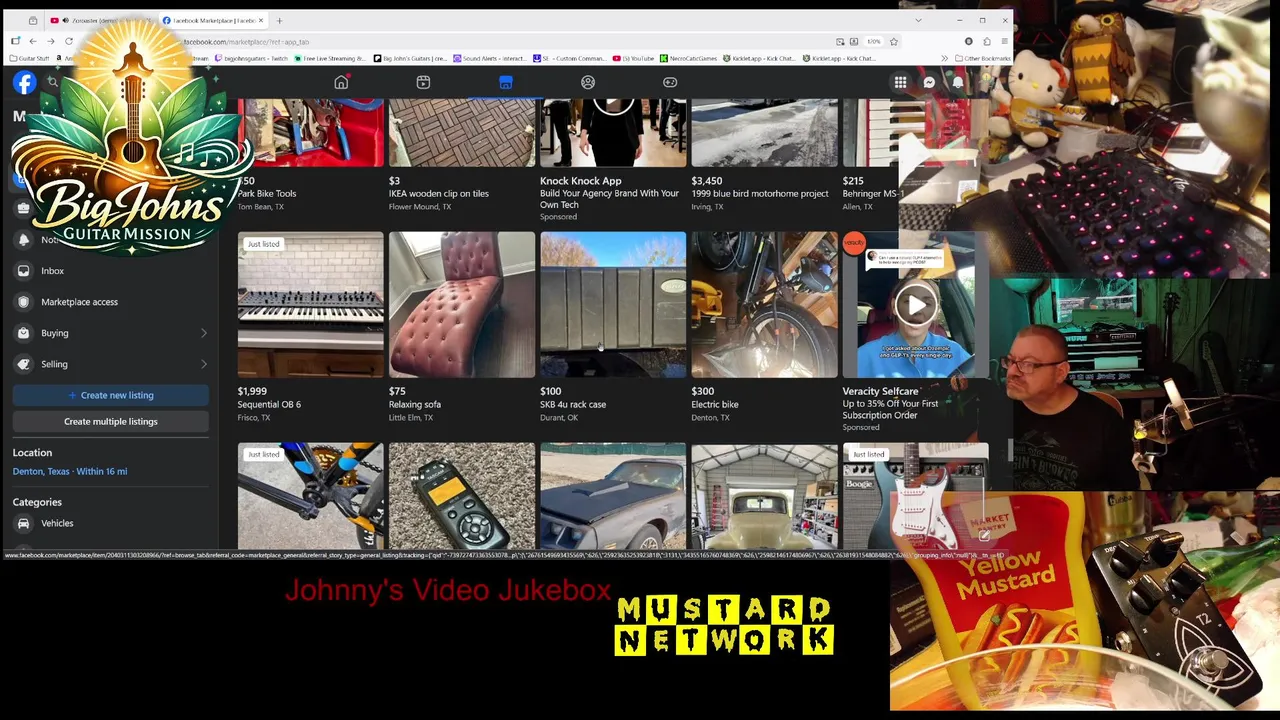
Task: Open the Facebook notifications bell in header
Action: click(x=958, y=83)
